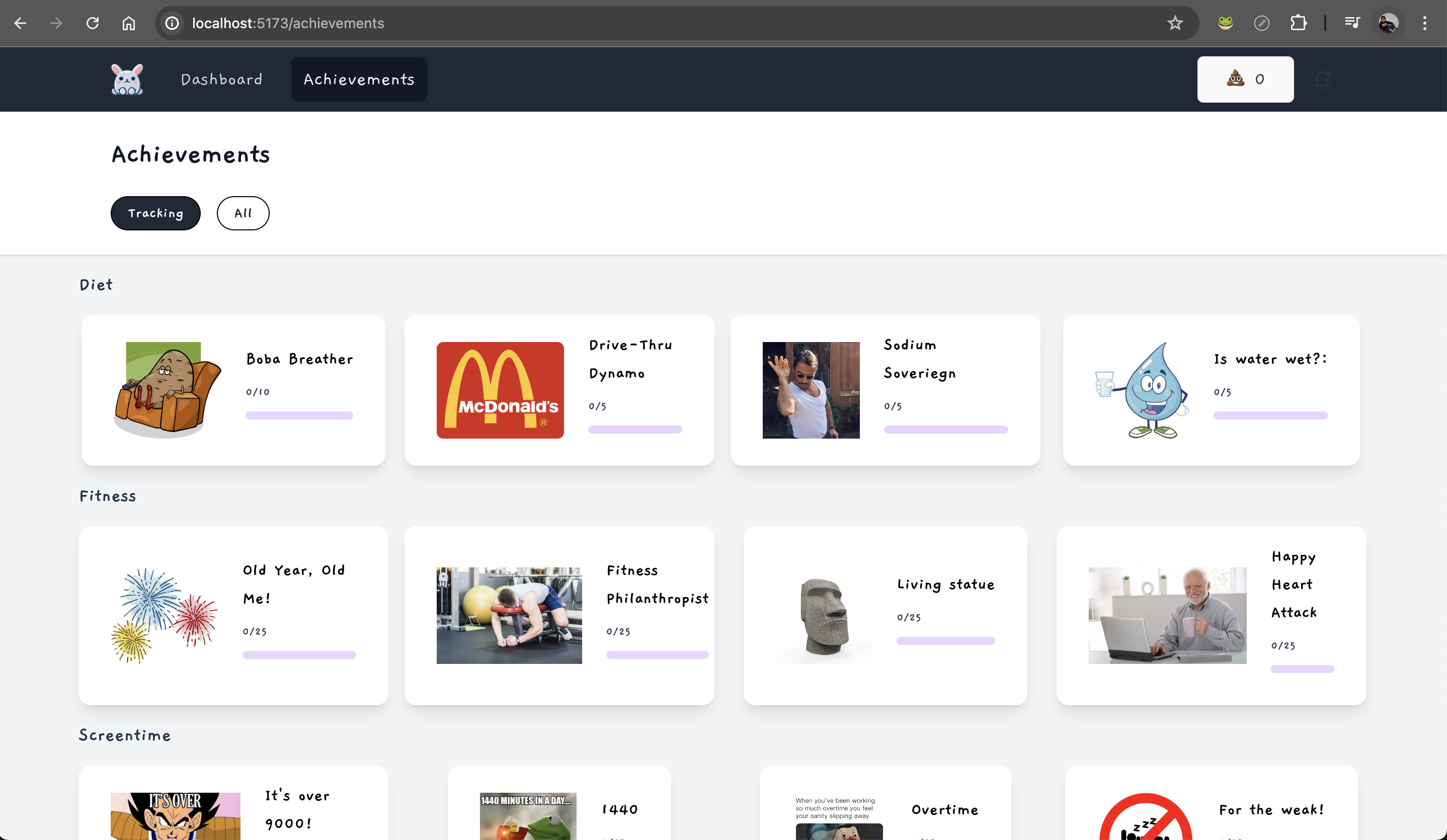Click the Is water wet progress bar
The height and width of the screenshot is (840, 1447).
click(x=1270, y=415)
